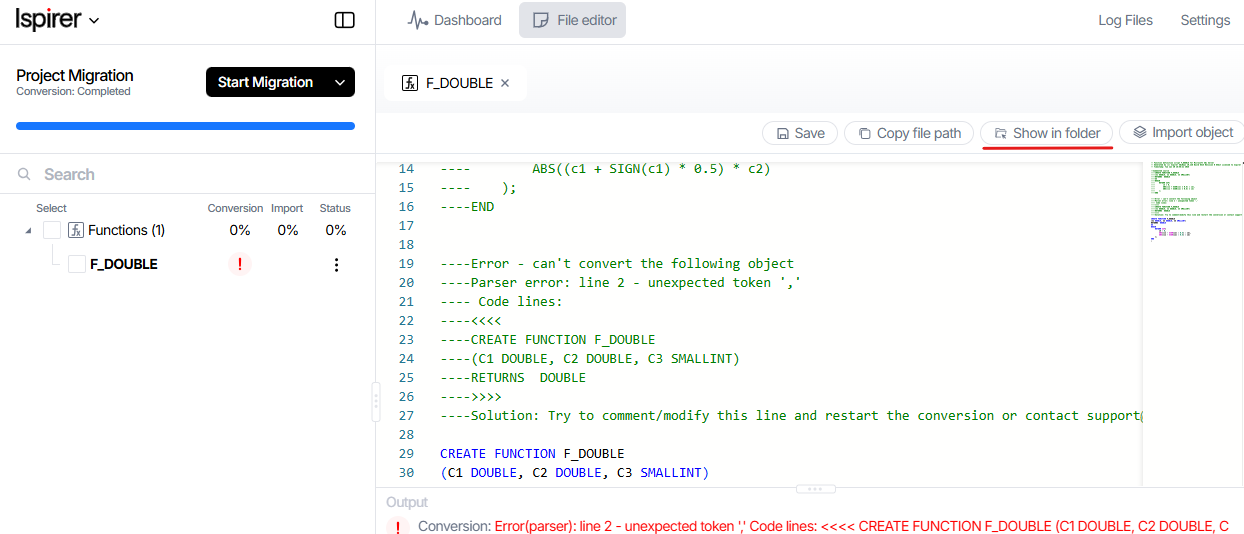Click the Functions category icon in tree
1244x534 pixels.
(x=76, y=230)
